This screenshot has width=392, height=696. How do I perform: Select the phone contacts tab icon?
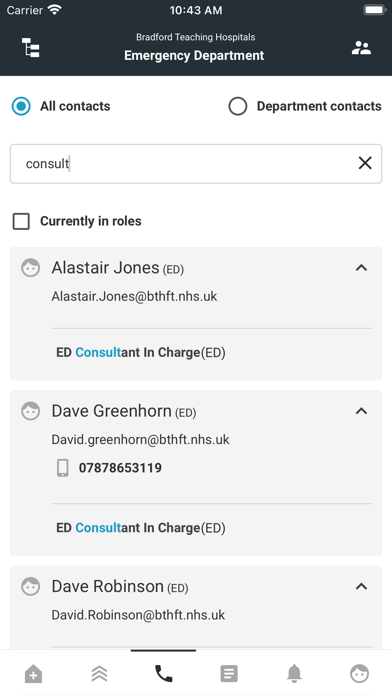(x=163, y=674)
